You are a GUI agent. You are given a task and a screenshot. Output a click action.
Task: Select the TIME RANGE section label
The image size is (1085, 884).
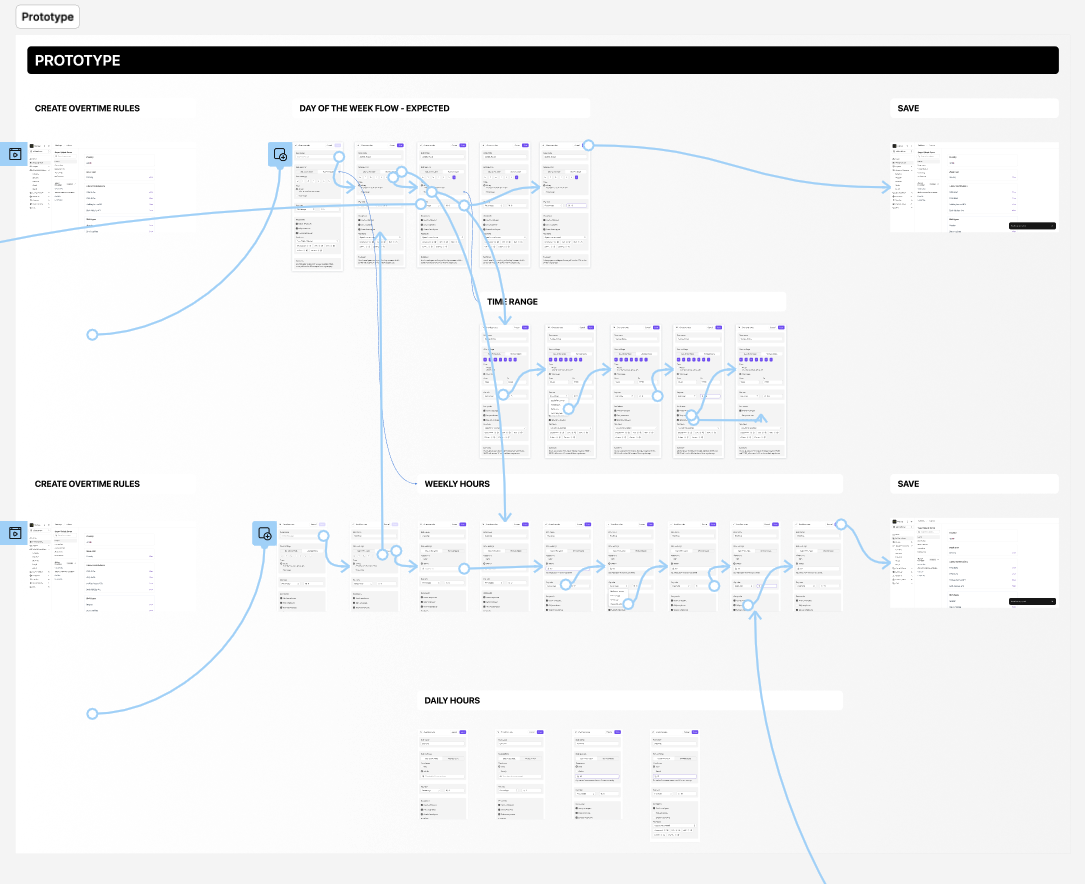click(x=512, y=302)
